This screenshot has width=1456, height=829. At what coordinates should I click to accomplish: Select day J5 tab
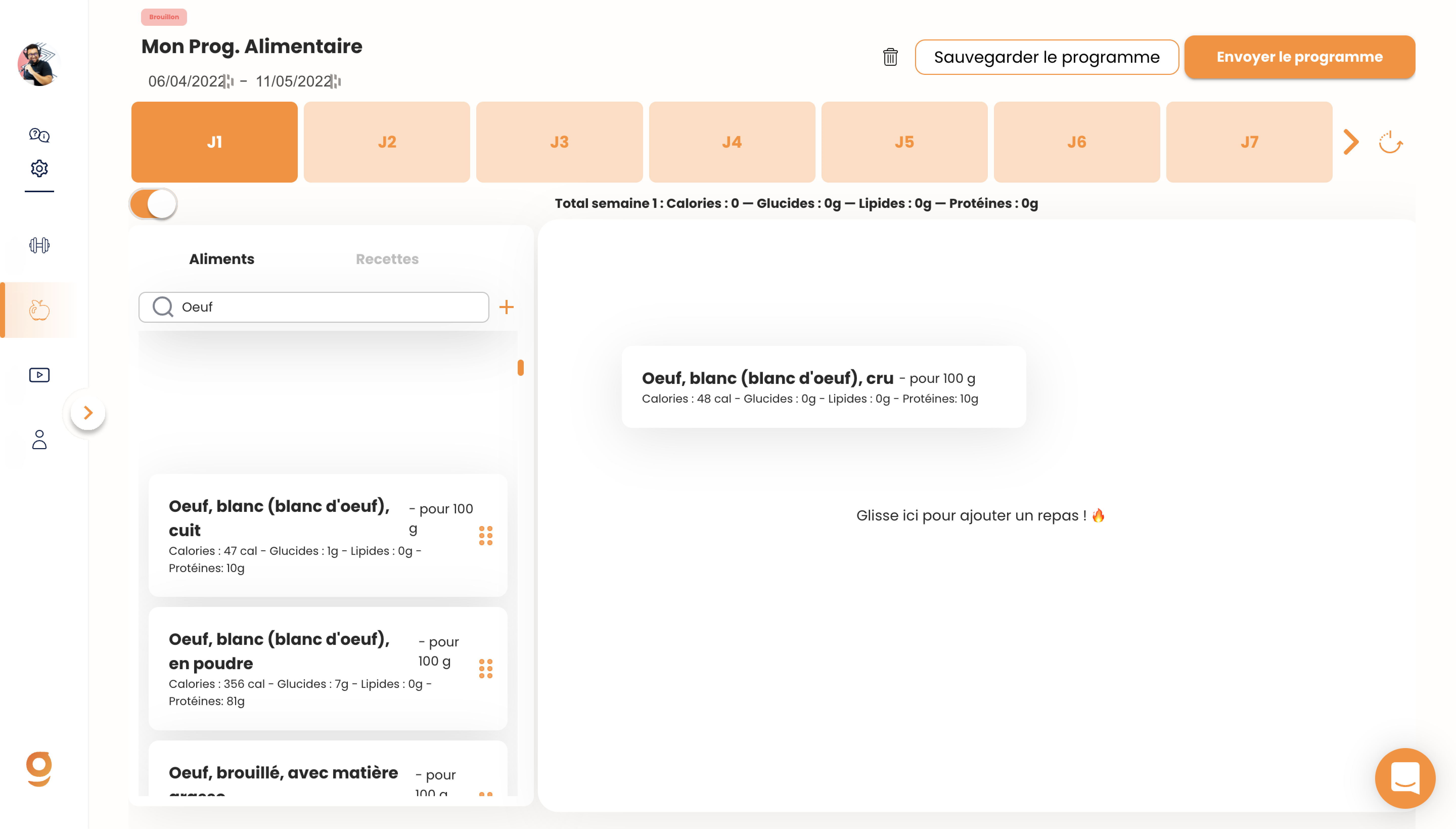904,142
